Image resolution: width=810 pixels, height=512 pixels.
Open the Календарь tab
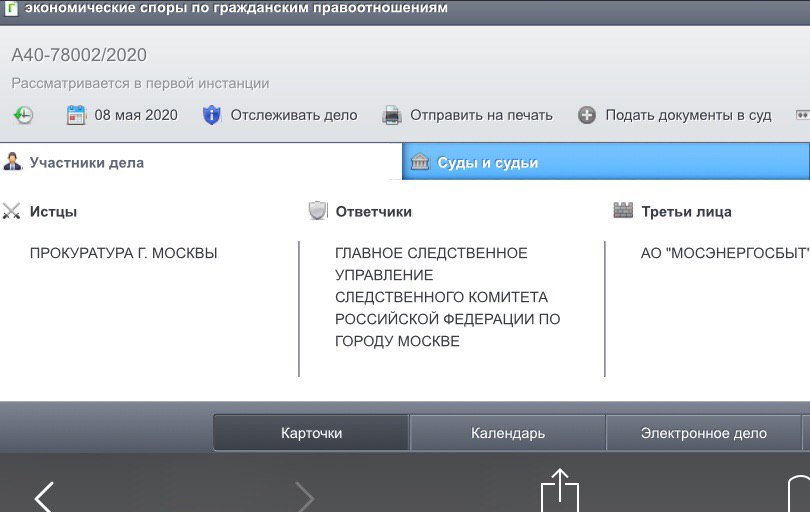pyautogui.click(x=508, y=433)
